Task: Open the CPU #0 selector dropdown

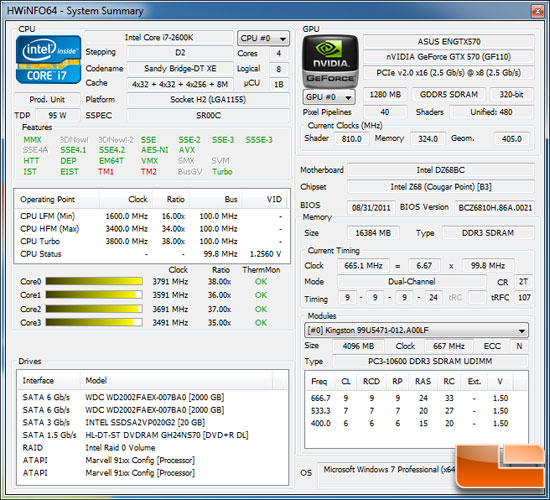Action: coord(263,38)
